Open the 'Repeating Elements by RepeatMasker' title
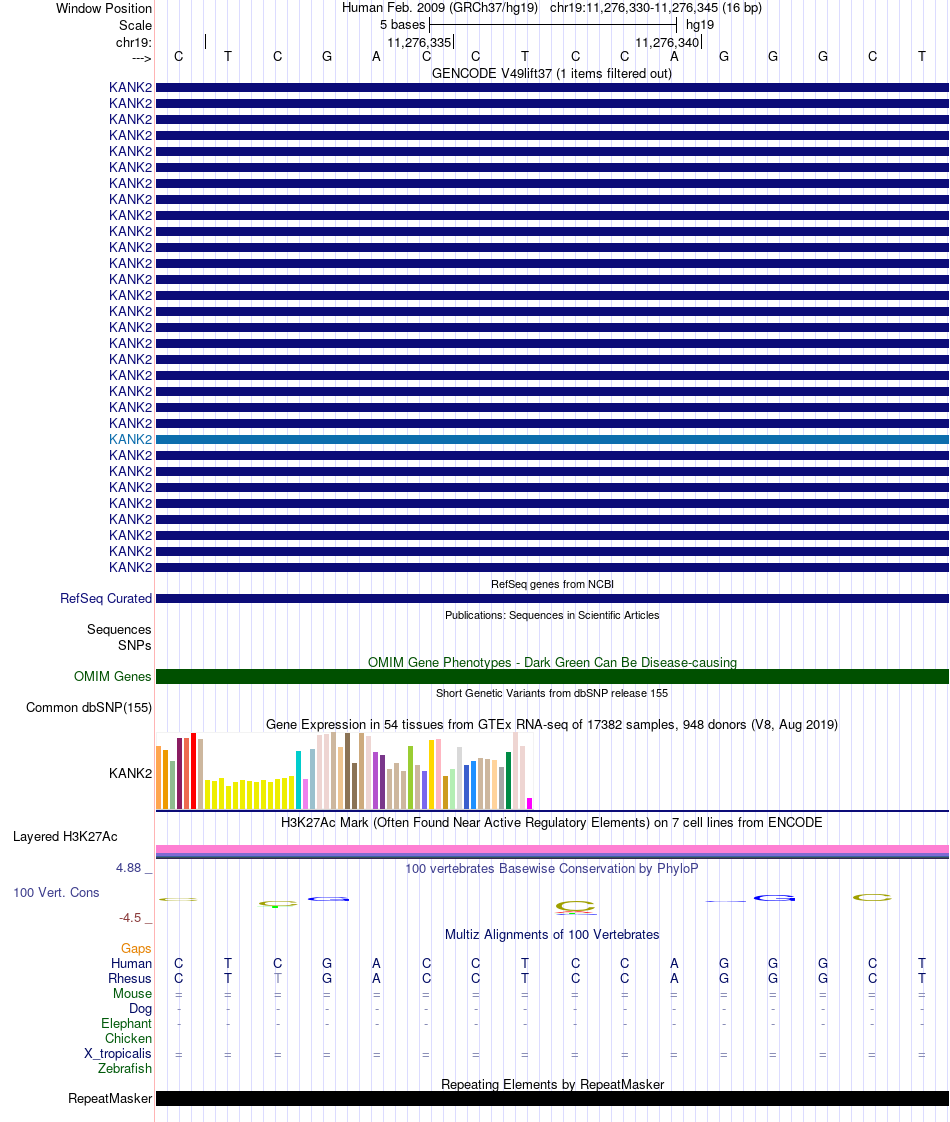 (552, 1084)
